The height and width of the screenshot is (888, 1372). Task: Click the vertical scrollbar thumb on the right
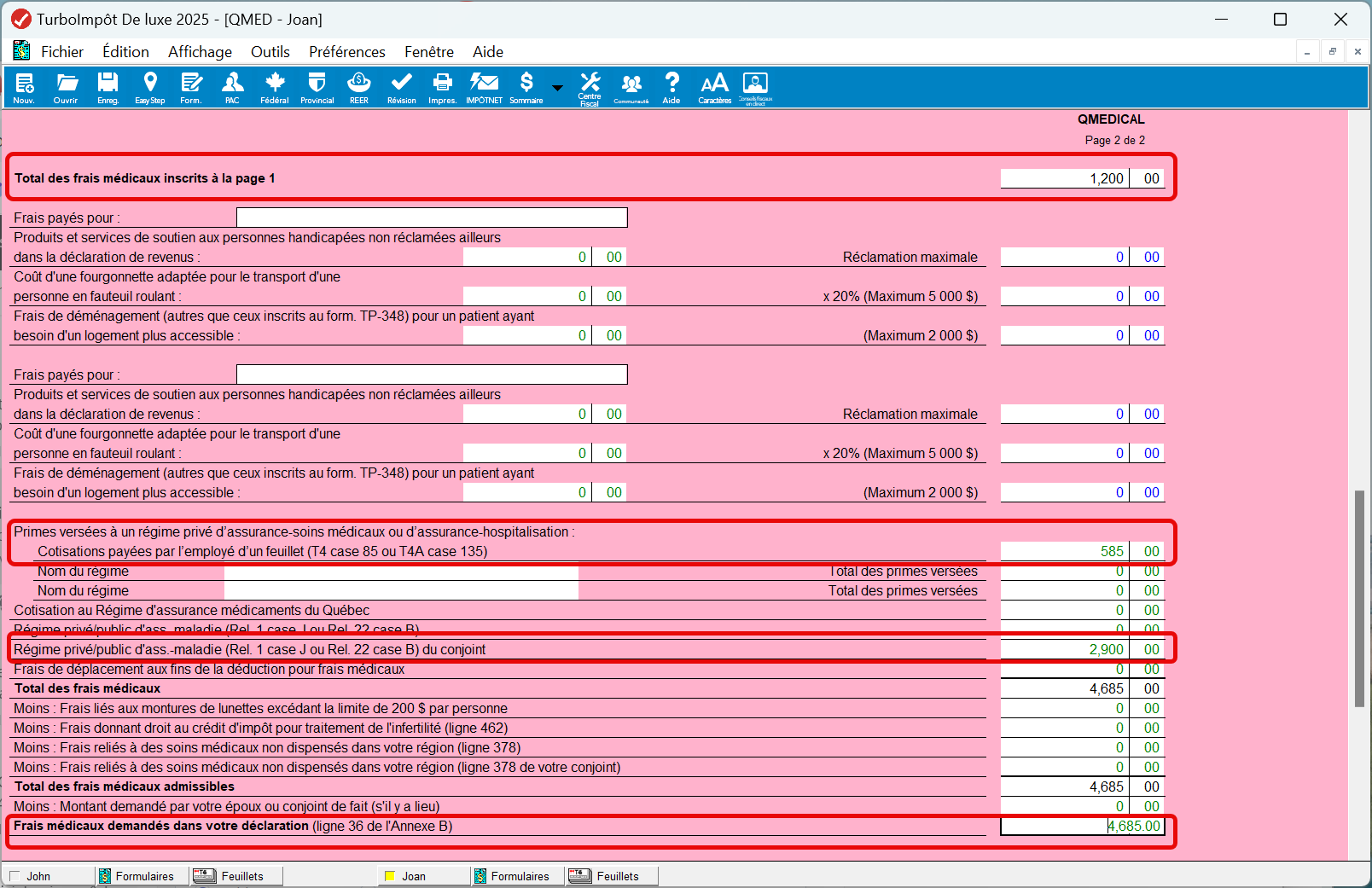(1359, 597)
